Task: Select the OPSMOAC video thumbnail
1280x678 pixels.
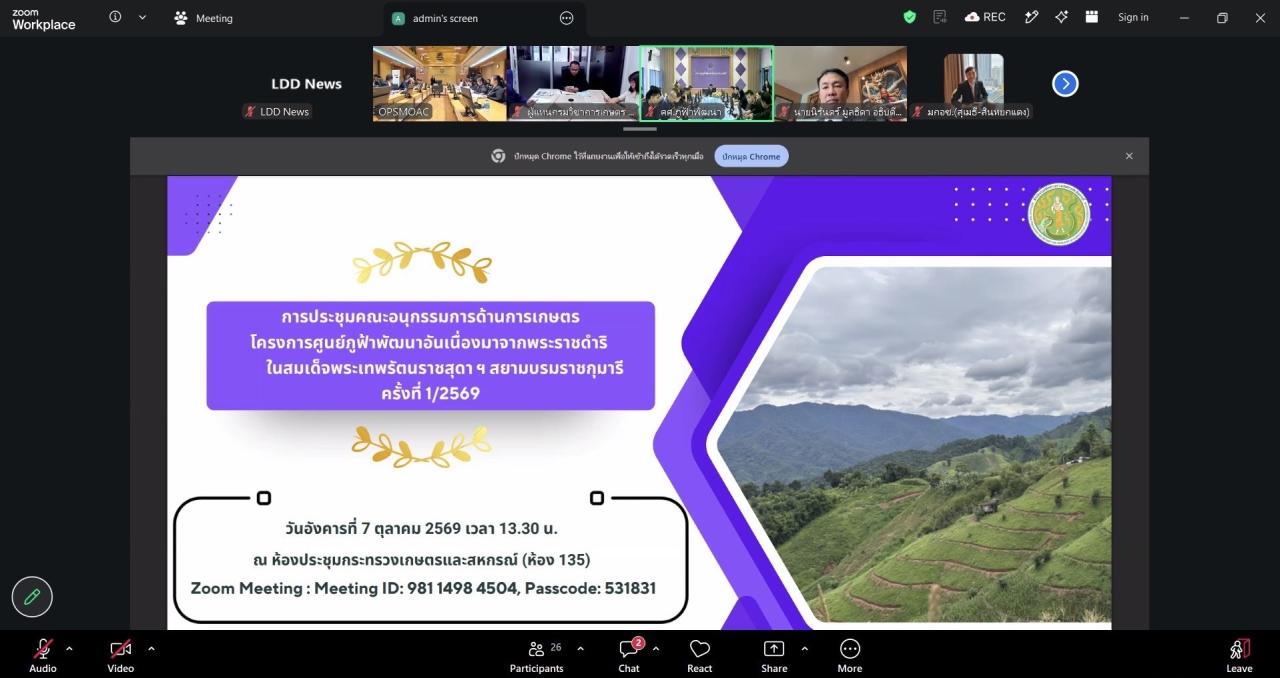Action: click(x=440, y=84)
